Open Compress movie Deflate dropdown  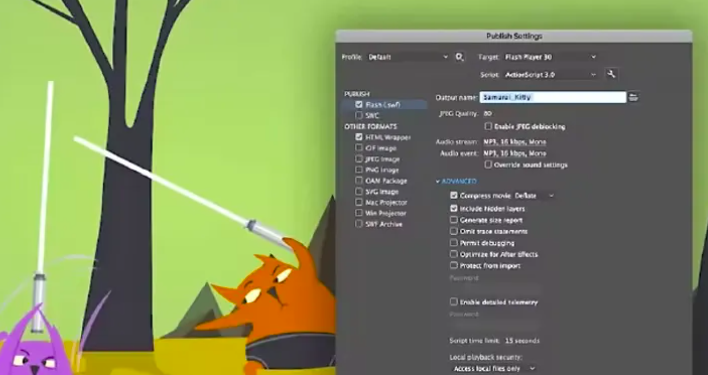click(x=534, y=196)
